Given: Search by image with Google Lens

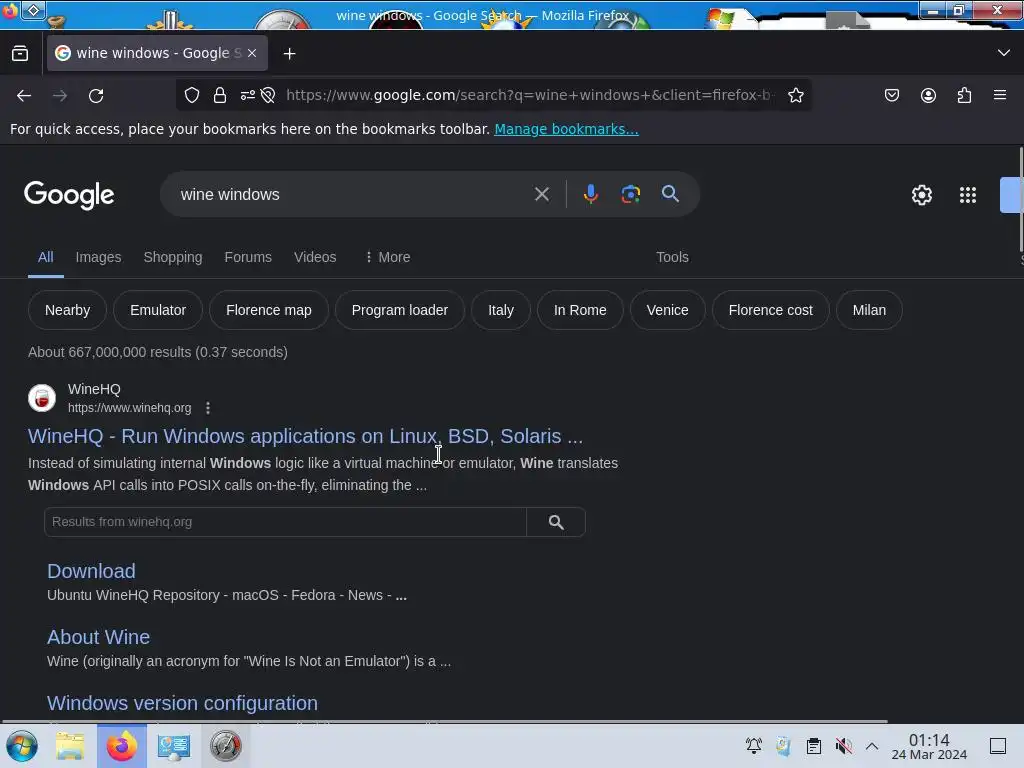Looking at the screenshot, I should 630,194.
